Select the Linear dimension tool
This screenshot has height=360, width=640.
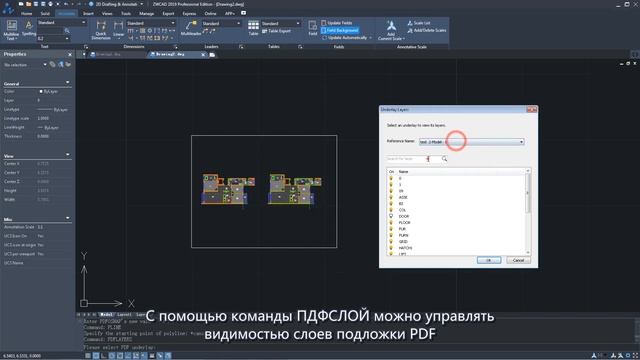(x=118, y=29)
